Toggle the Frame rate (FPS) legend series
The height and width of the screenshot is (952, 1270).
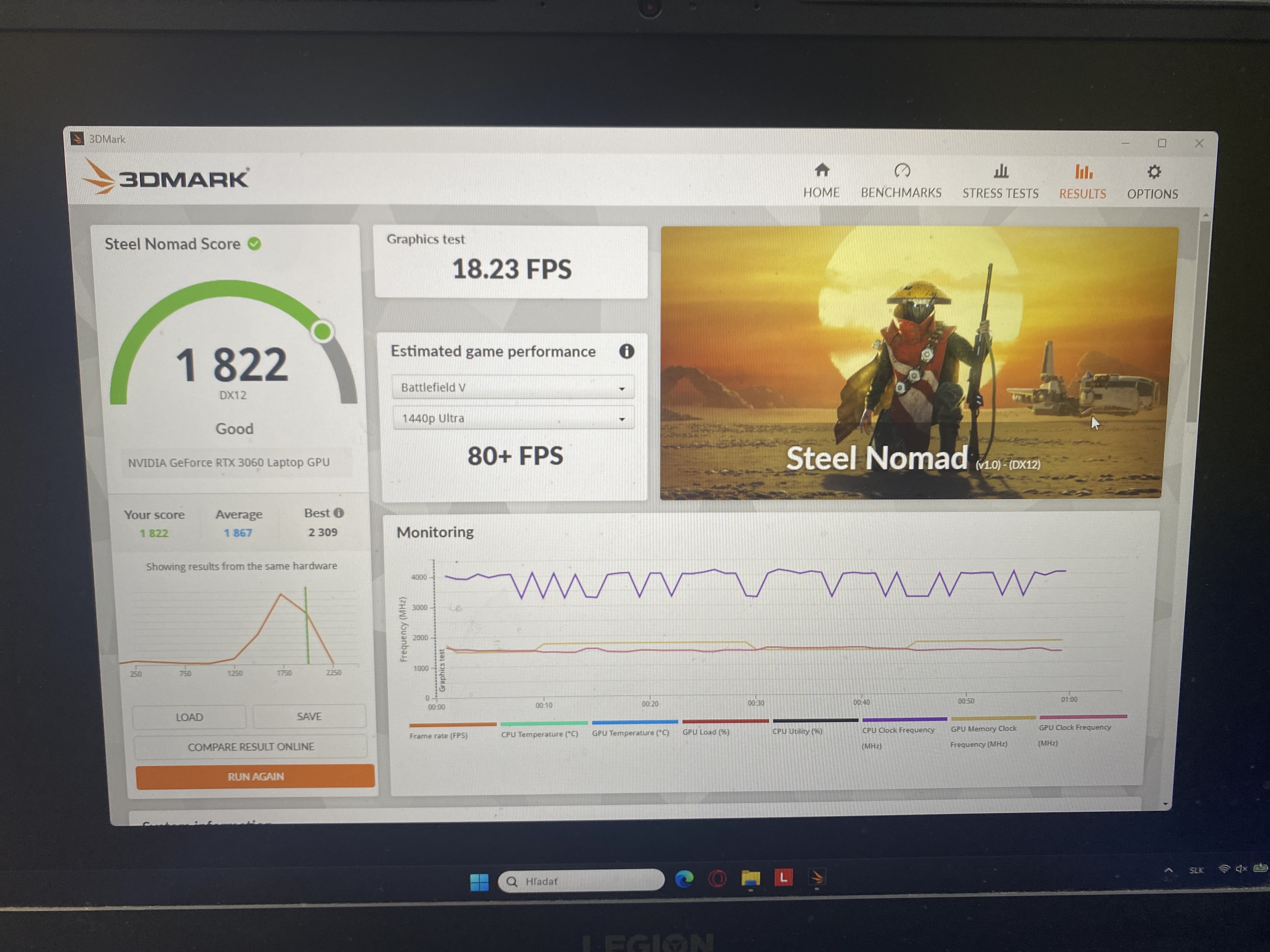[x=452, y=731]
